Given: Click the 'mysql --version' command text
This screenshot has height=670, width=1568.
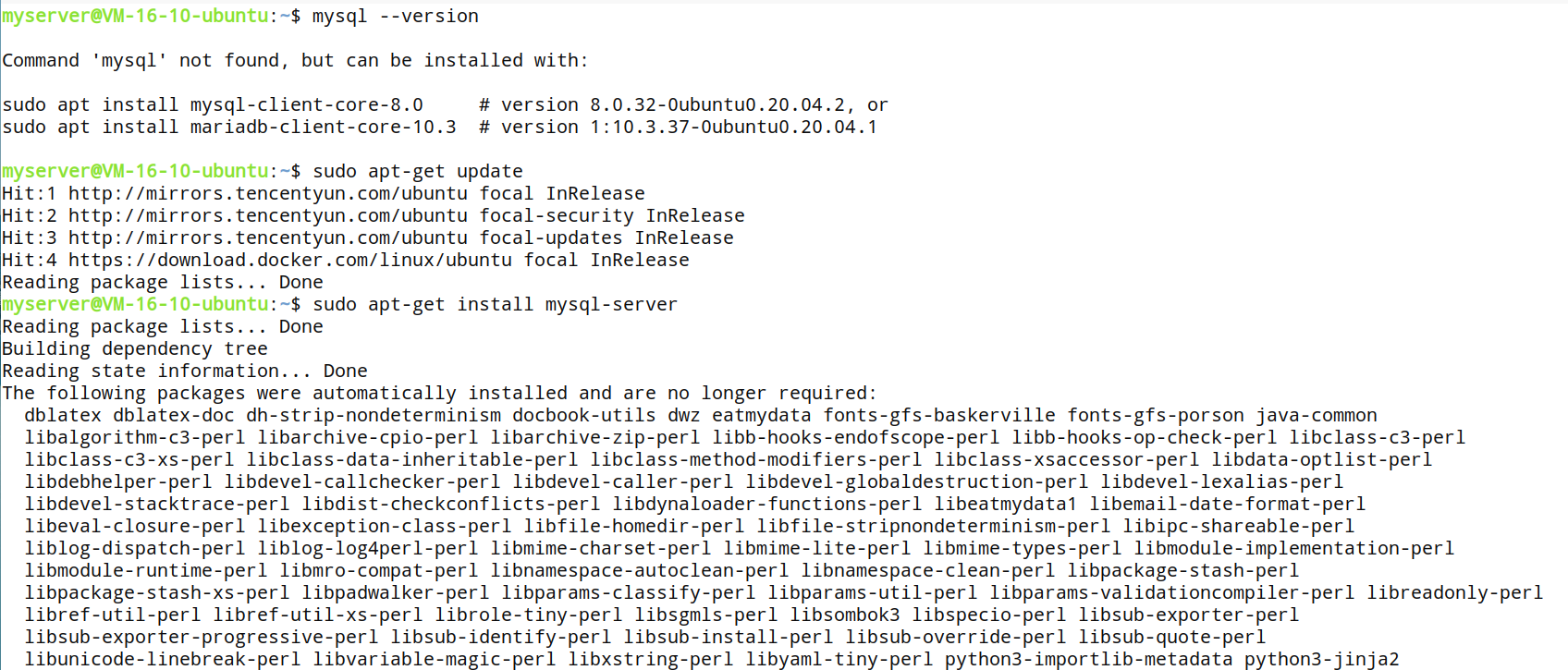Looking at the screenshot, I should (396, 16).
